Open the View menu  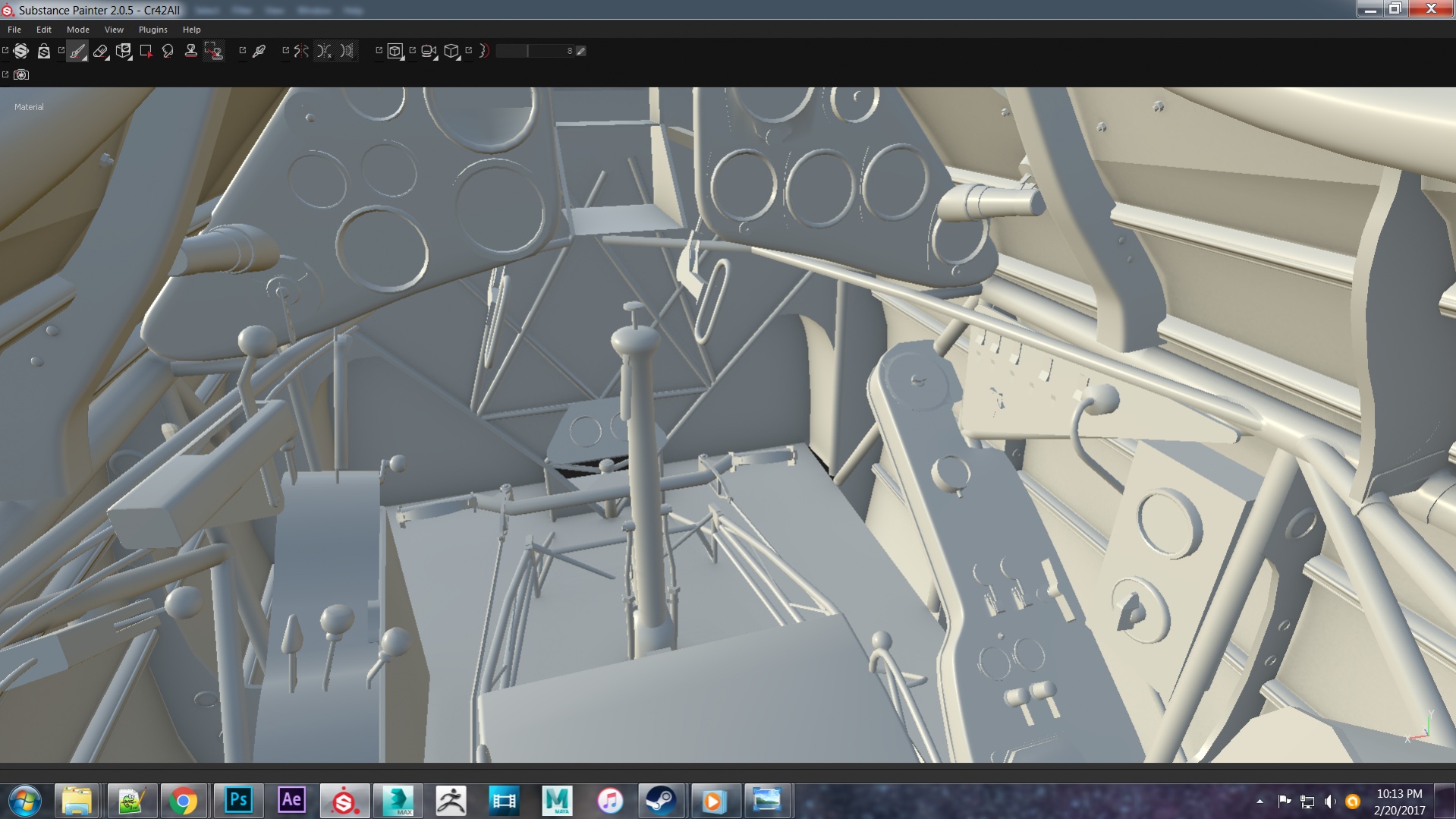pos(114,30)
